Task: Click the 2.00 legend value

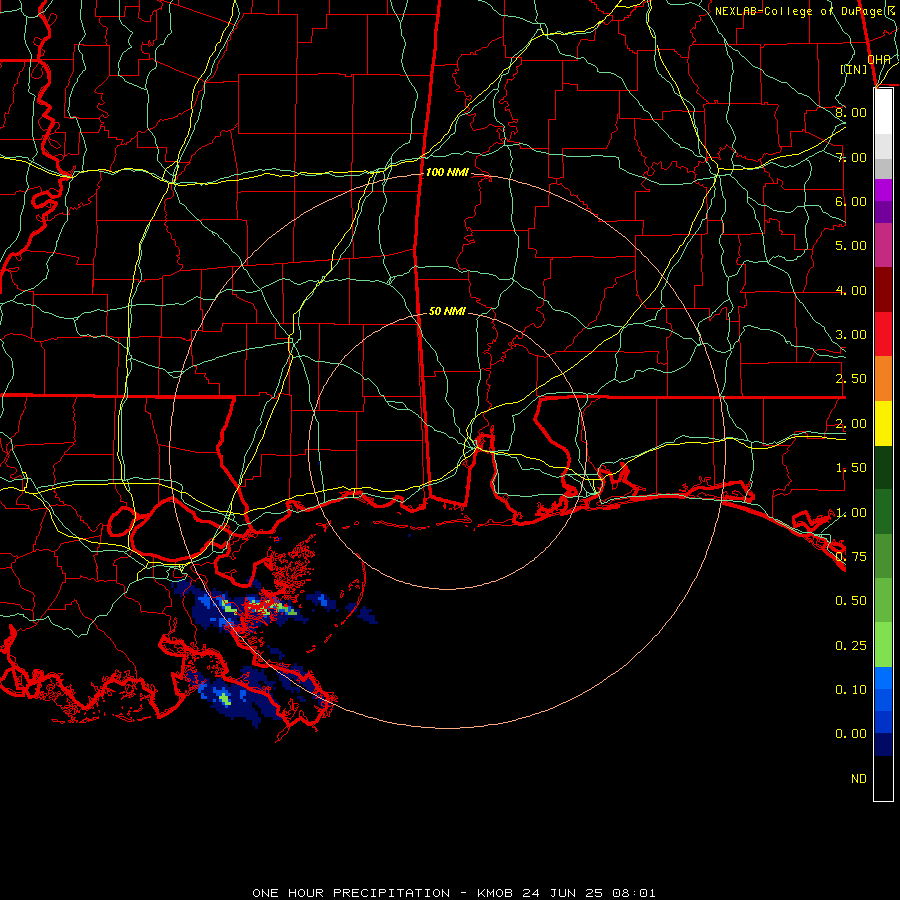Action: [851, 424]
